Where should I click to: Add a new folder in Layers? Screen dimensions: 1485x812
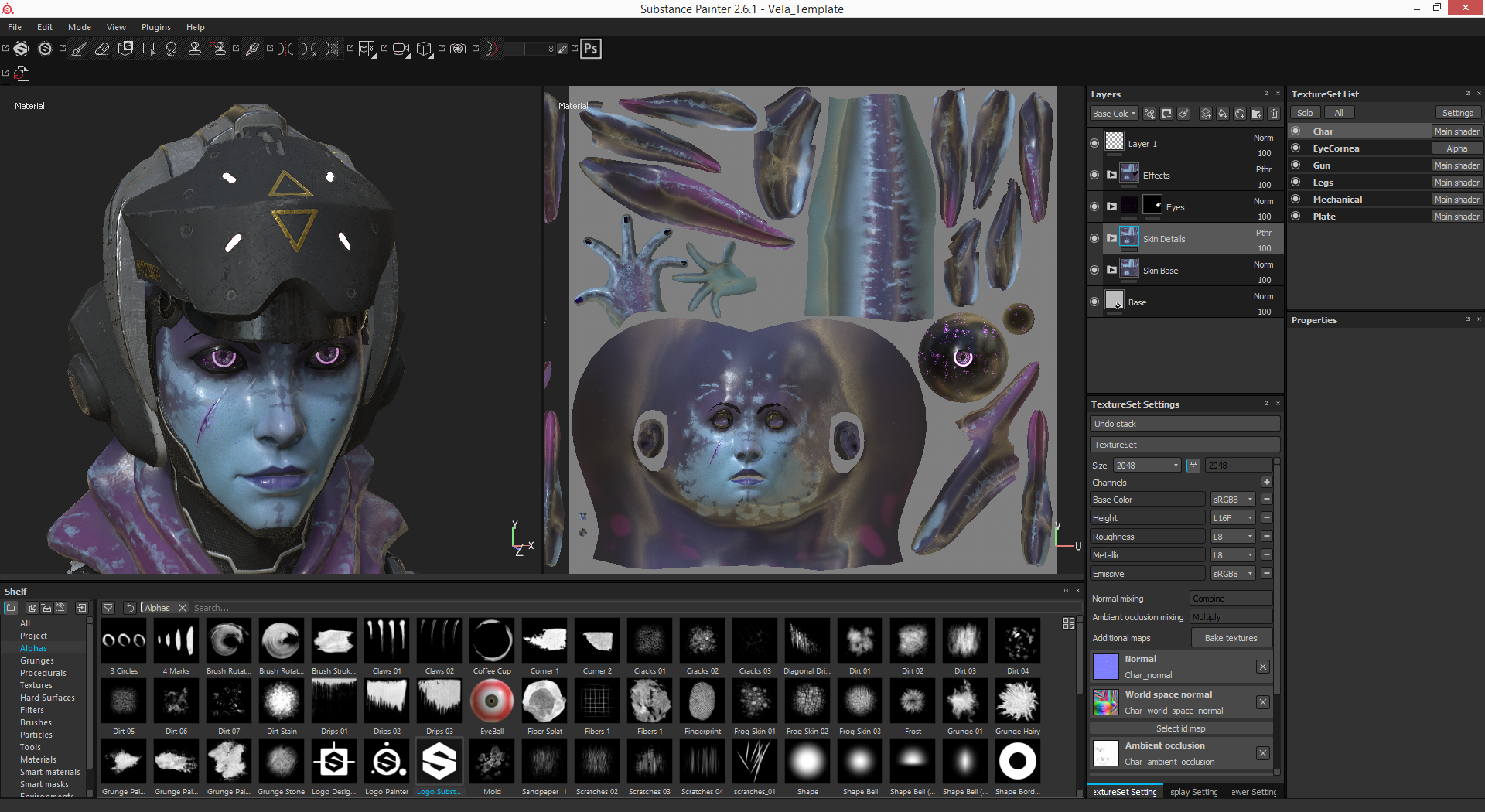click(x=1257, y=114)
